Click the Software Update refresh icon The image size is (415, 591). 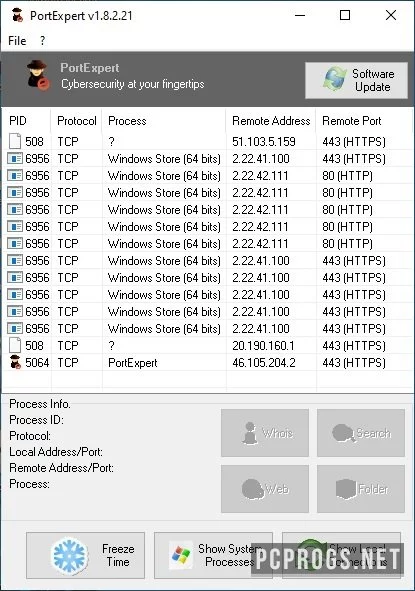click(335, 79)
